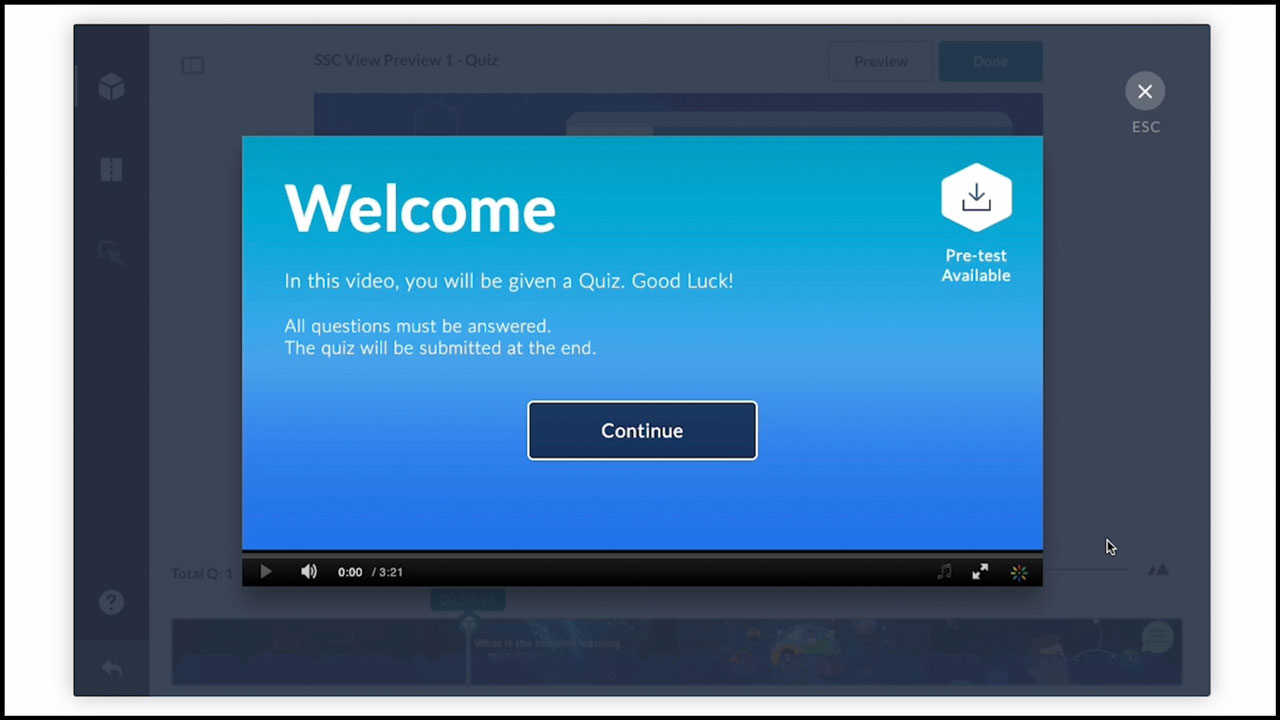Open the cube icon in left sidebar
Screen dimensions: 1280x720
(111, 87)
